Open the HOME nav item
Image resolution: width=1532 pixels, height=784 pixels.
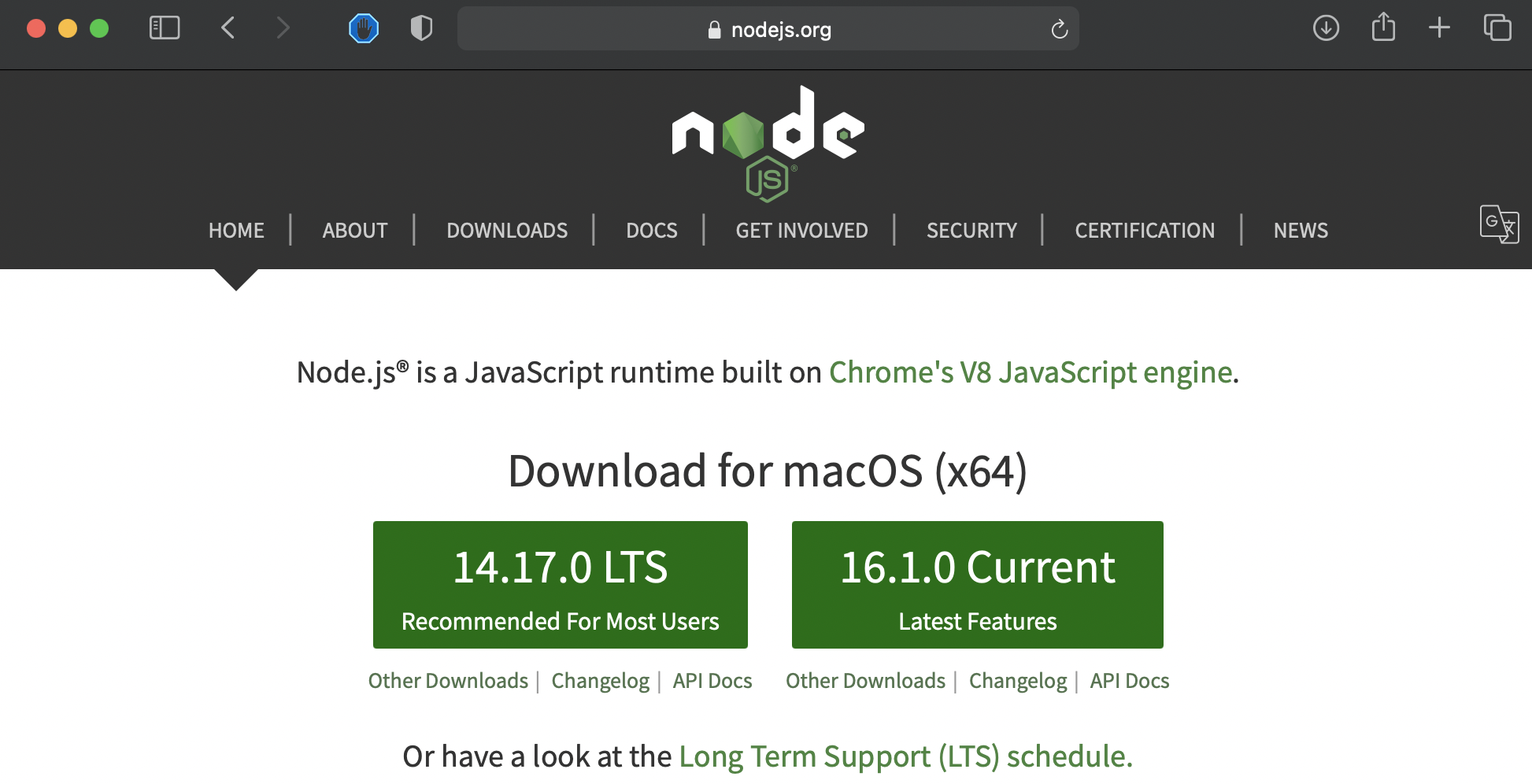coord(236,230)
